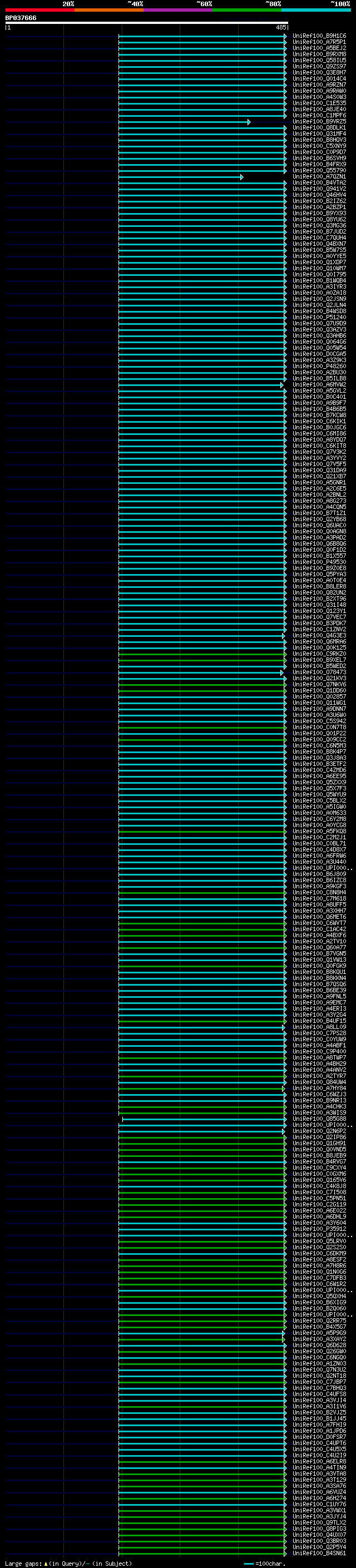This screenshot has height=1568, width=356.
Task: Select the UniRef100_A9FNL5 label
Action: pyautogui.click(x=319, y=996)
